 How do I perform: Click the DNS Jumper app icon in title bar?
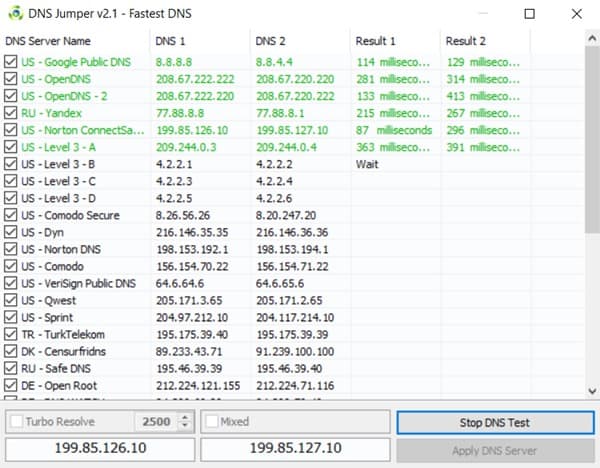point(15,13)
